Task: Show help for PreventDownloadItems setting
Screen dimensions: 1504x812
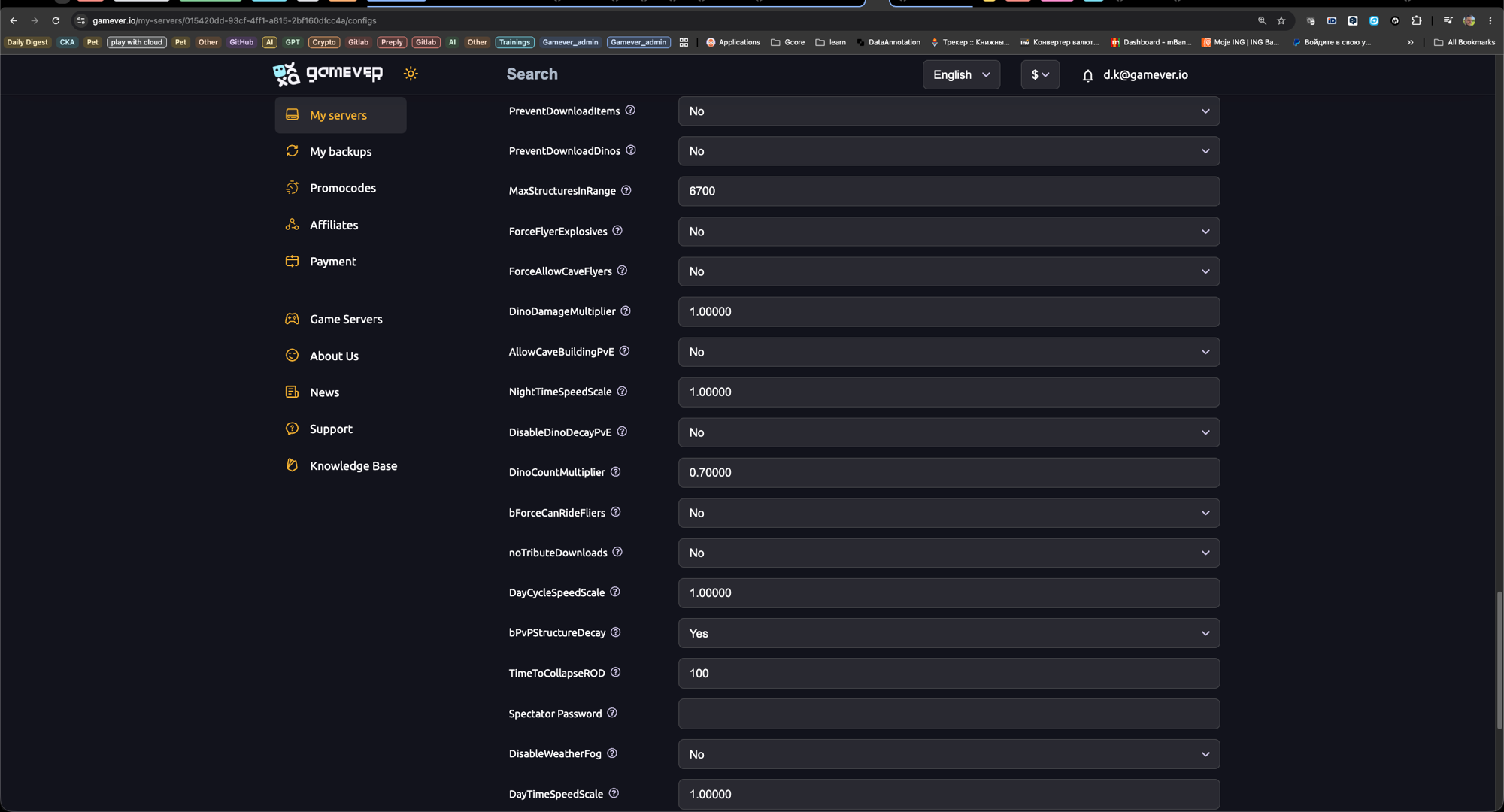Action: 630,111
